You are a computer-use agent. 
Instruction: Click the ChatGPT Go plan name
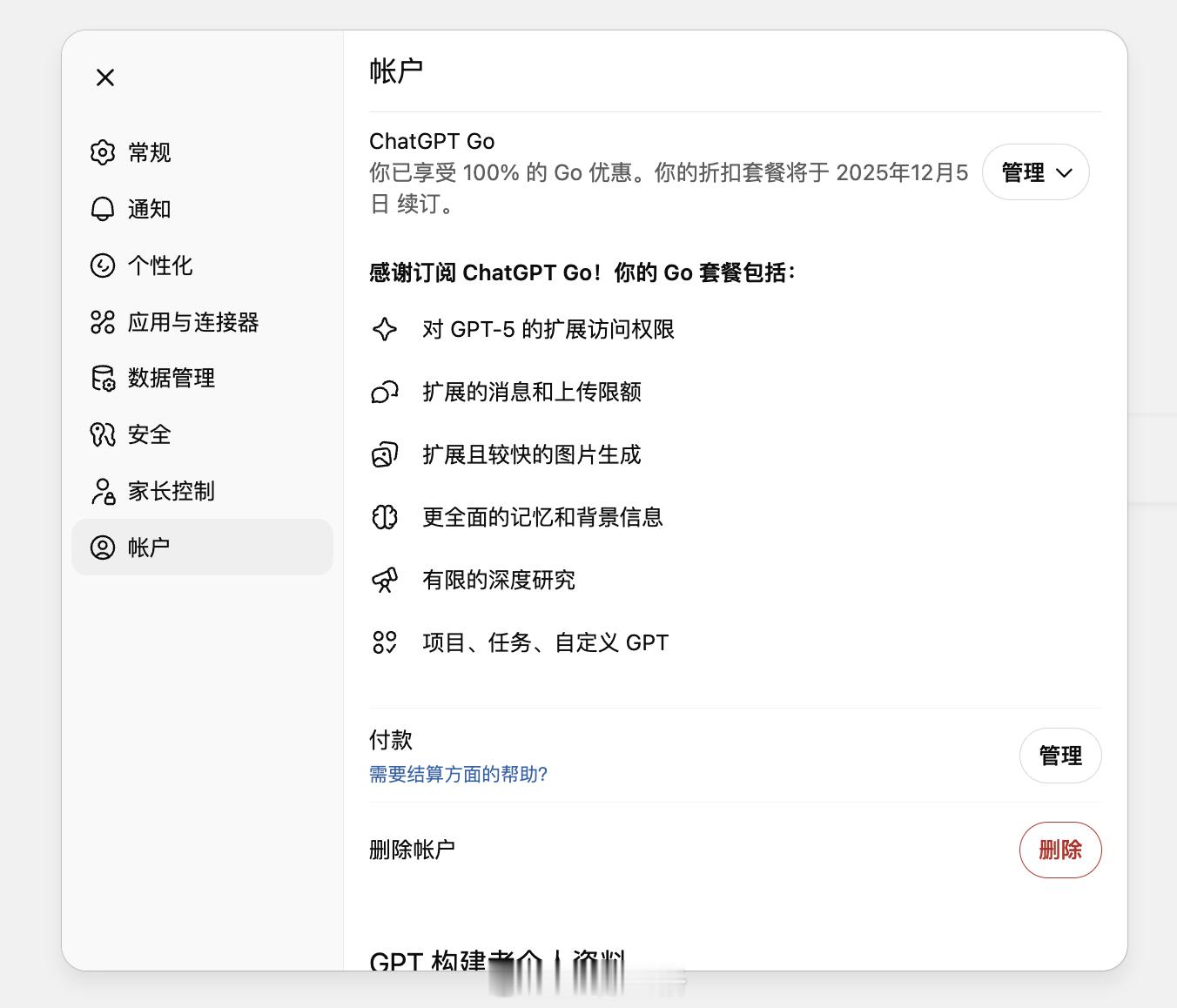point(432,141)
